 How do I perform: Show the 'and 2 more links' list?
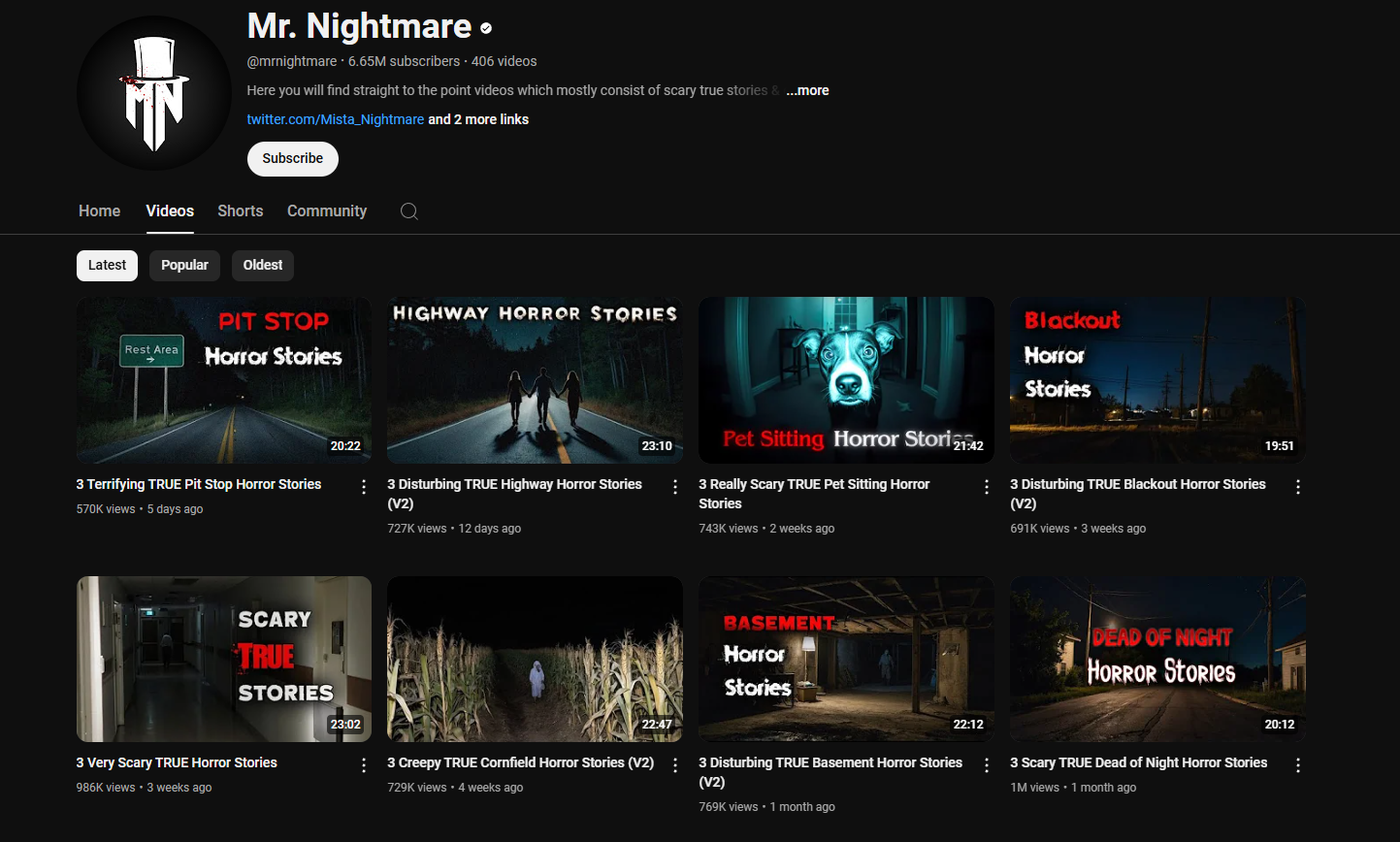click(478, 119)
